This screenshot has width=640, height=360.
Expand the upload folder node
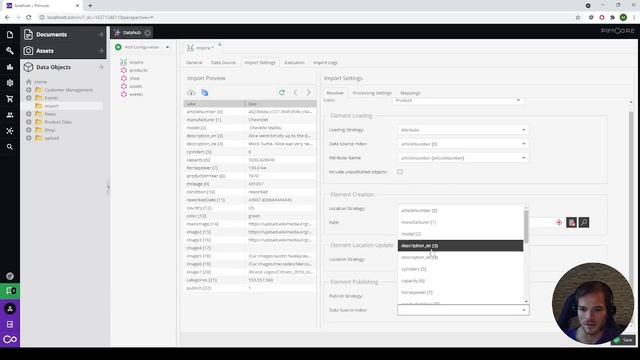click(29, 138)
